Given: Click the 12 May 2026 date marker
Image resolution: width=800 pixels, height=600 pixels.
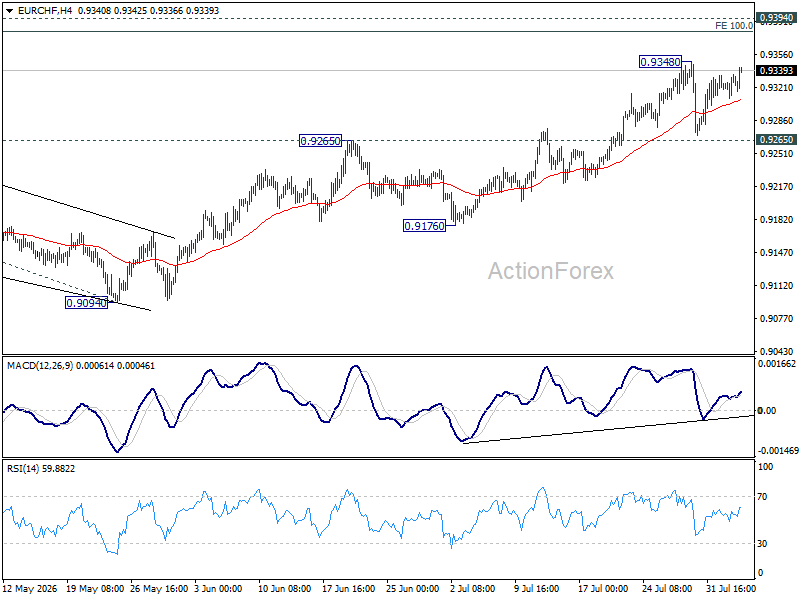Looking at the screenshot, I should click(x=30, y=589).
